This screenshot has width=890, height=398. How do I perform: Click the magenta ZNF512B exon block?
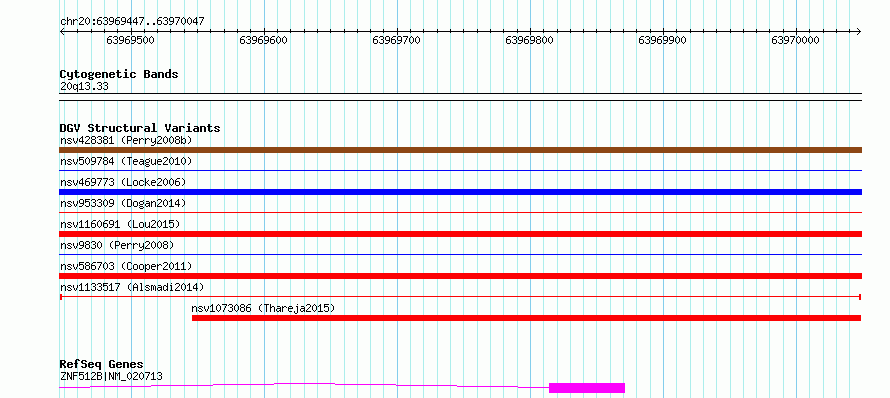(587, 388)
